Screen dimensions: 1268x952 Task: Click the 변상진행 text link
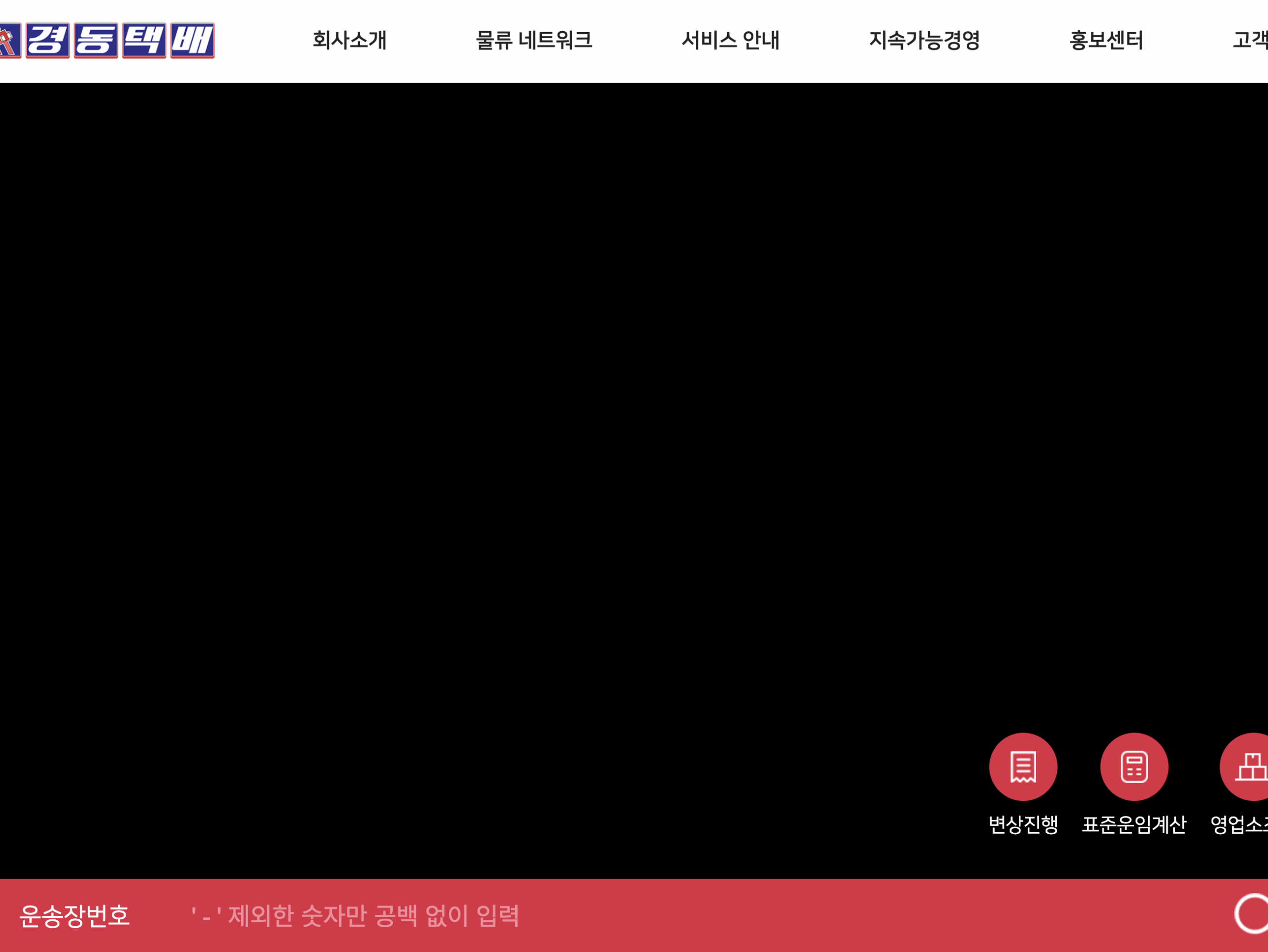[x=1023, y=824]
